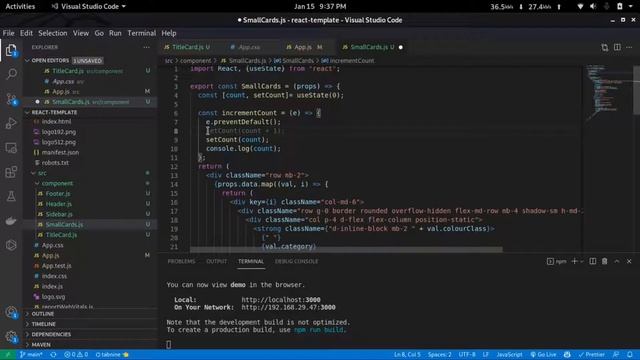Viewport: 640px width, 360px height.
Task: Click the feedback icon in status bar
Action: pos(616,355)
